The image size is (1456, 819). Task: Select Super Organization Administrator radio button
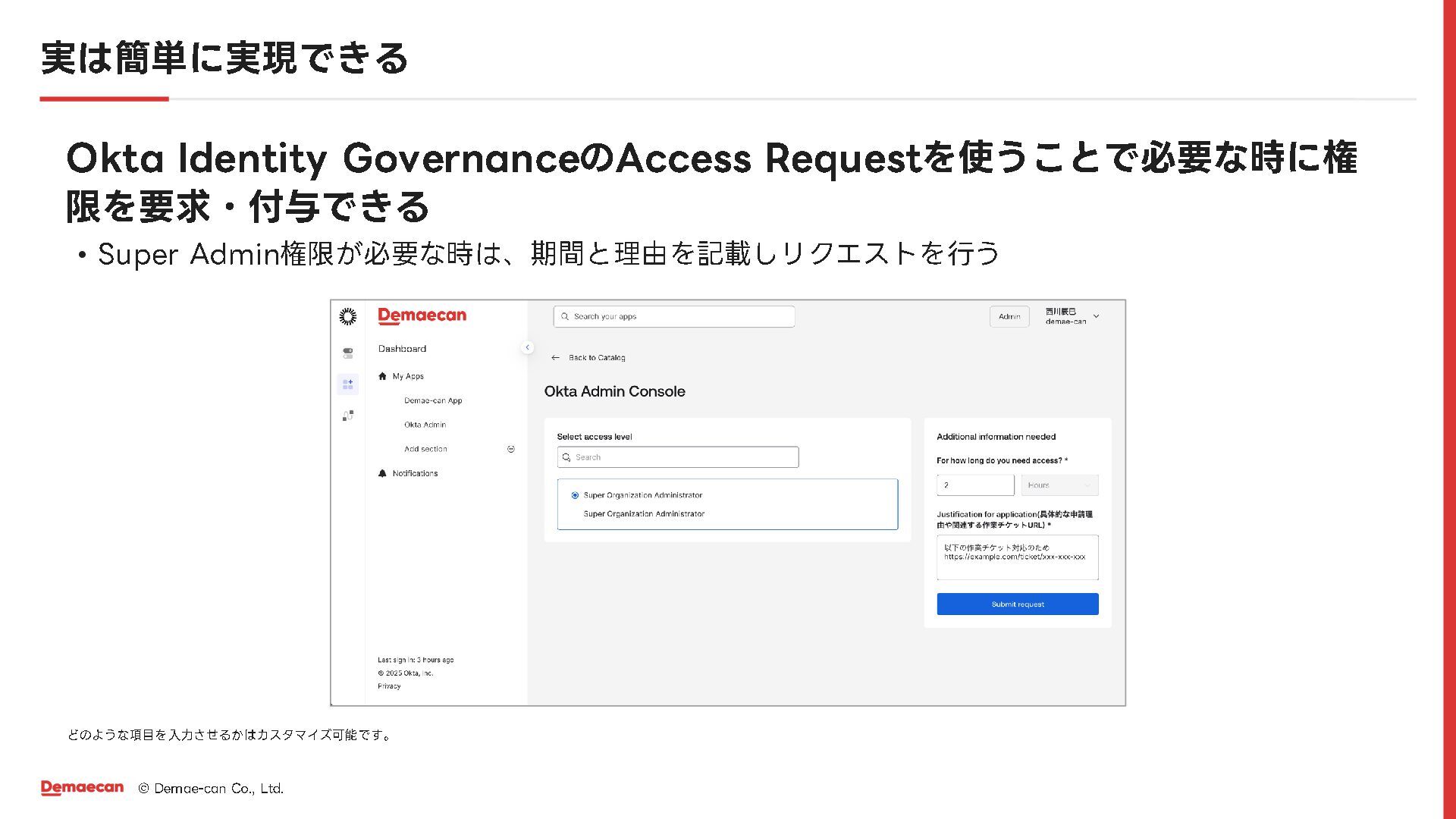tap(575, 495)
